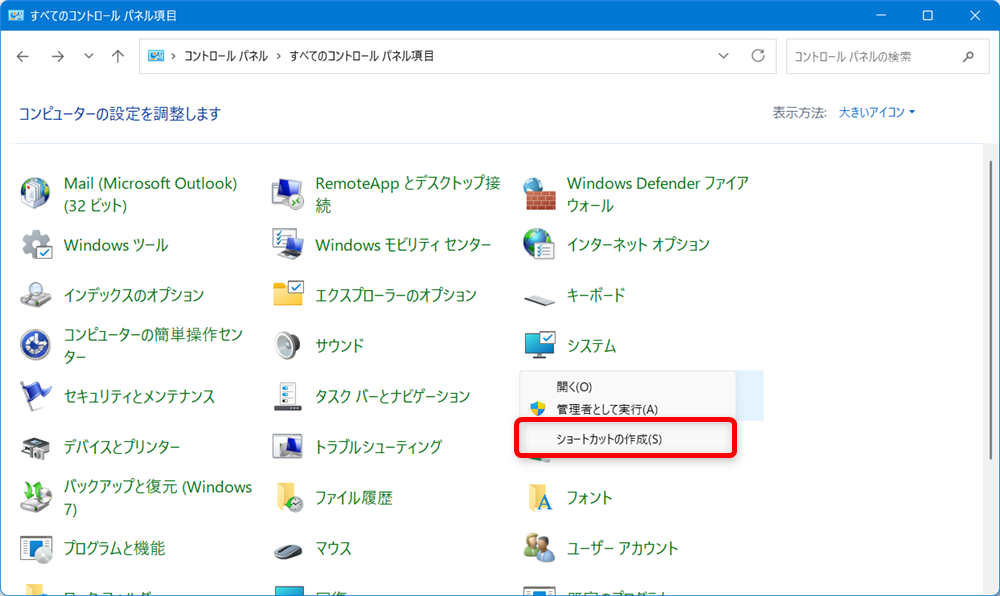The image size is (1000, 596).
Task: Open the 大きいアイコン view dropdown
Action: 877,112
